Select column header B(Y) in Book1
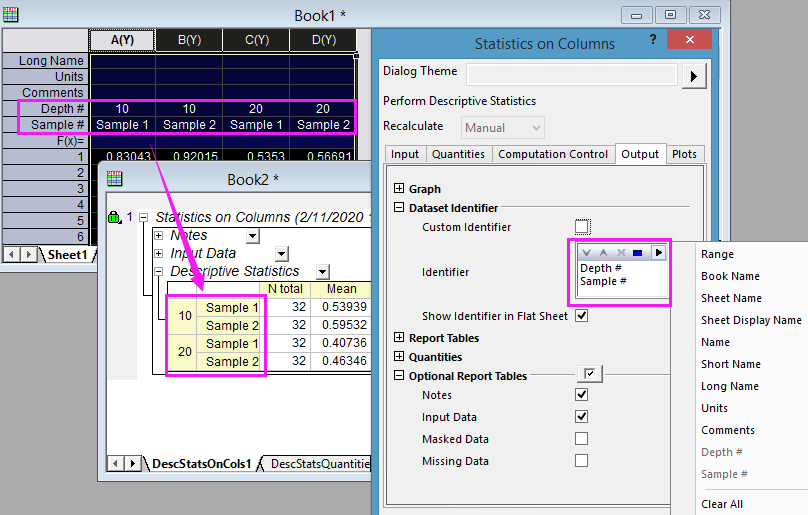Image resolution: width=808 pixels, height=515 pixels. pos(189,40)
